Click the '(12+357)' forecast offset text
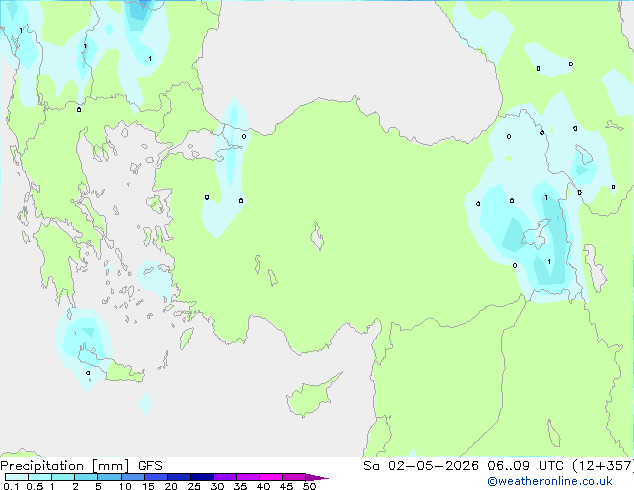 click(603, 466)
